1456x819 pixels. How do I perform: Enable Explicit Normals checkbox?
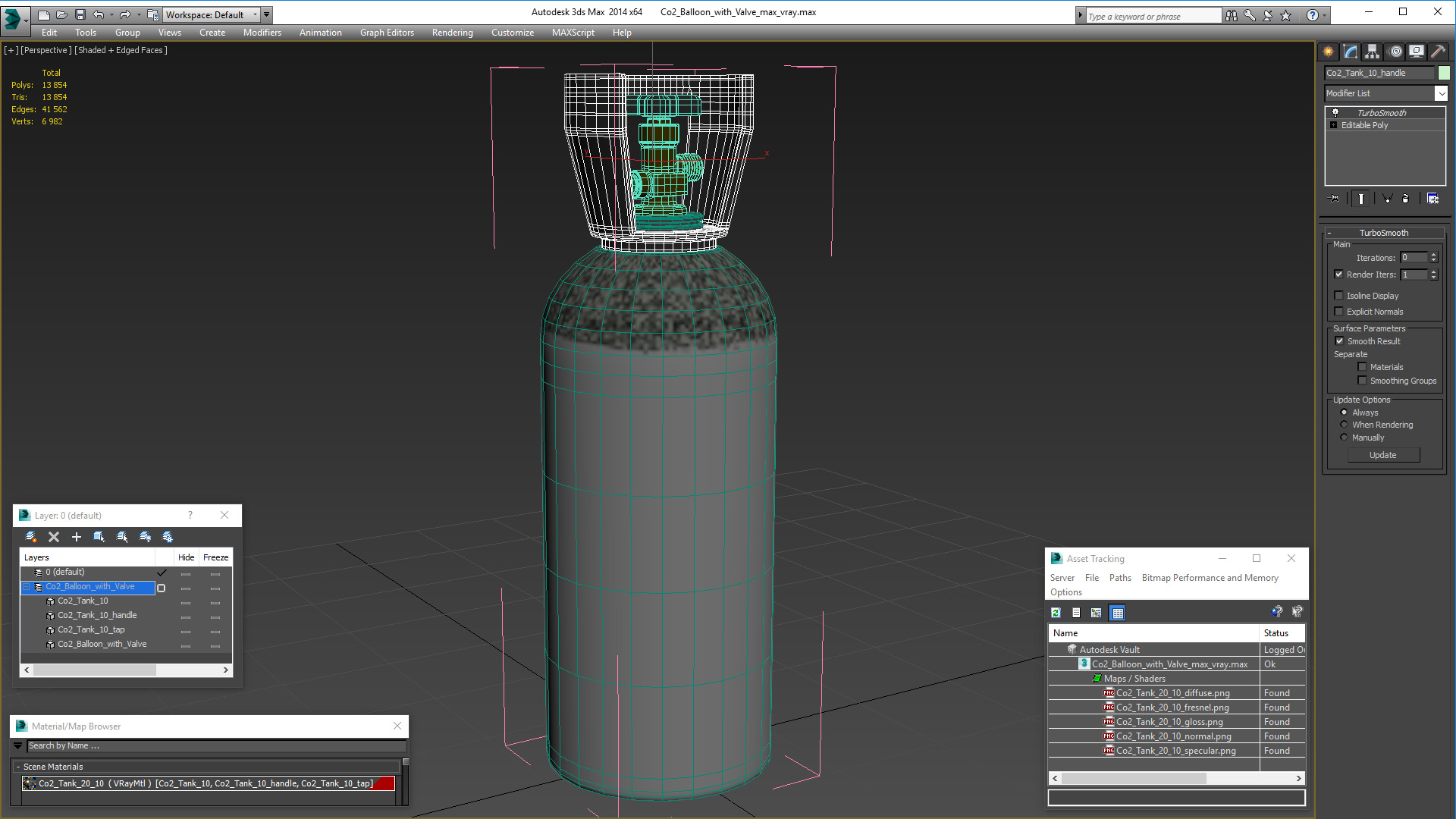pyautogui.click(x=1338, y=312)
